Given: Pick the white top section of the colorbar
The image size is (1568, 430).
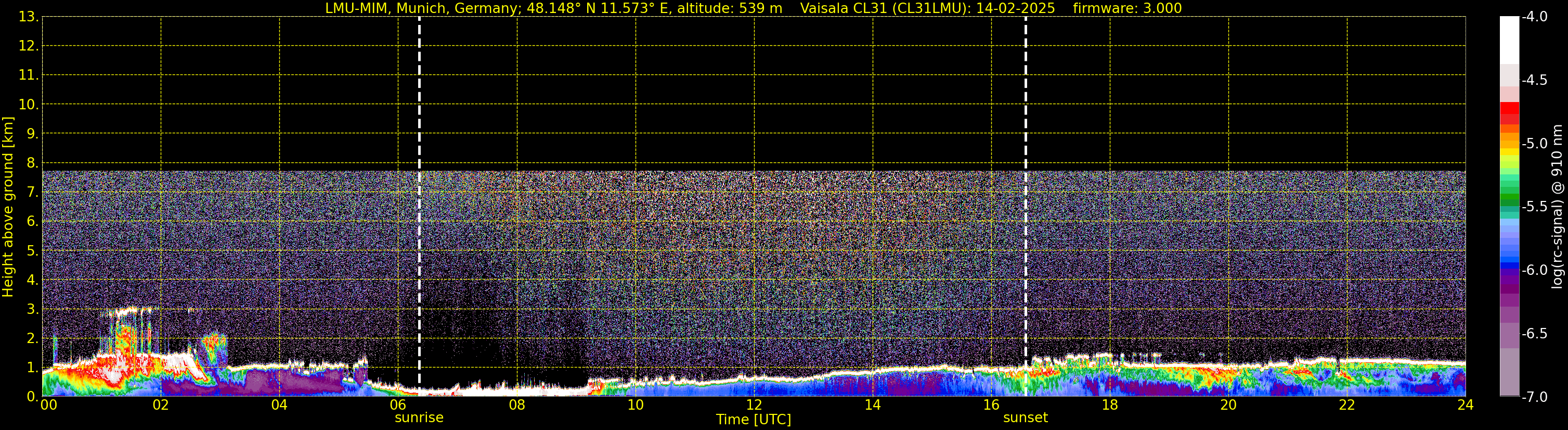Looking at the screenshot, I should [x=1509, y=40].
